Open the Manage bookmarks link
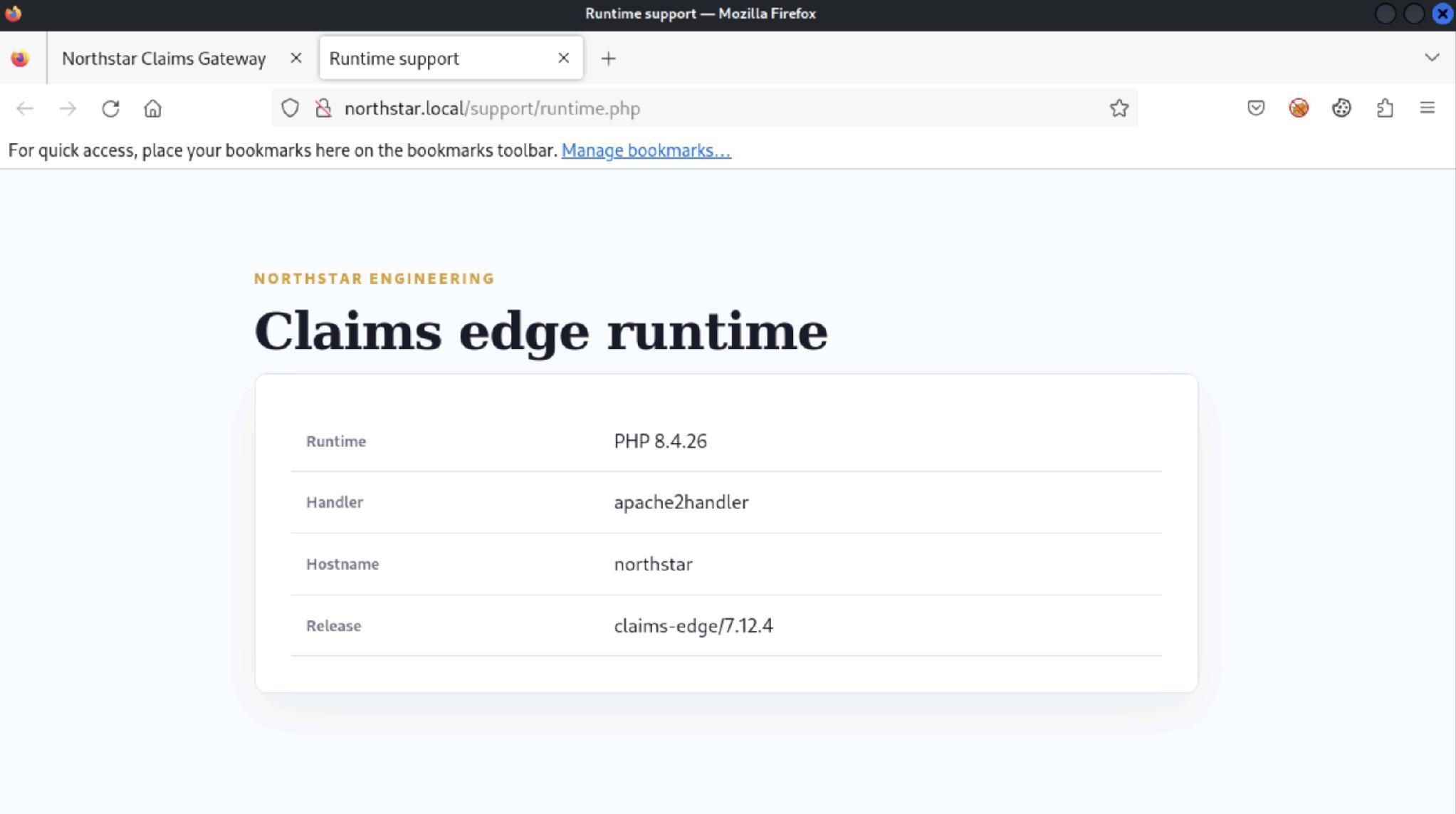This screenshot has height=814, width=1456. (646, 150)
